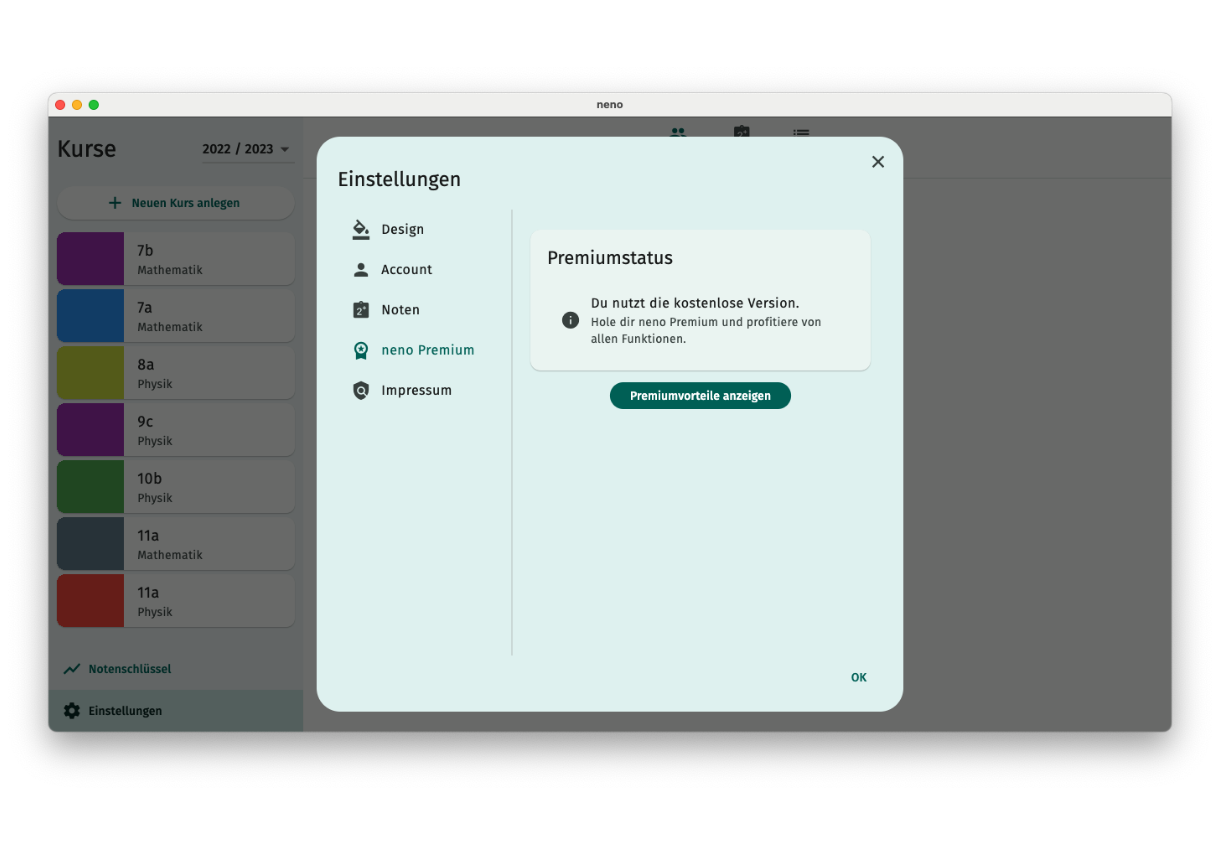Click the yellow minimize window button
Viewport: 1220px width, 855px height.
click(77, 105)
